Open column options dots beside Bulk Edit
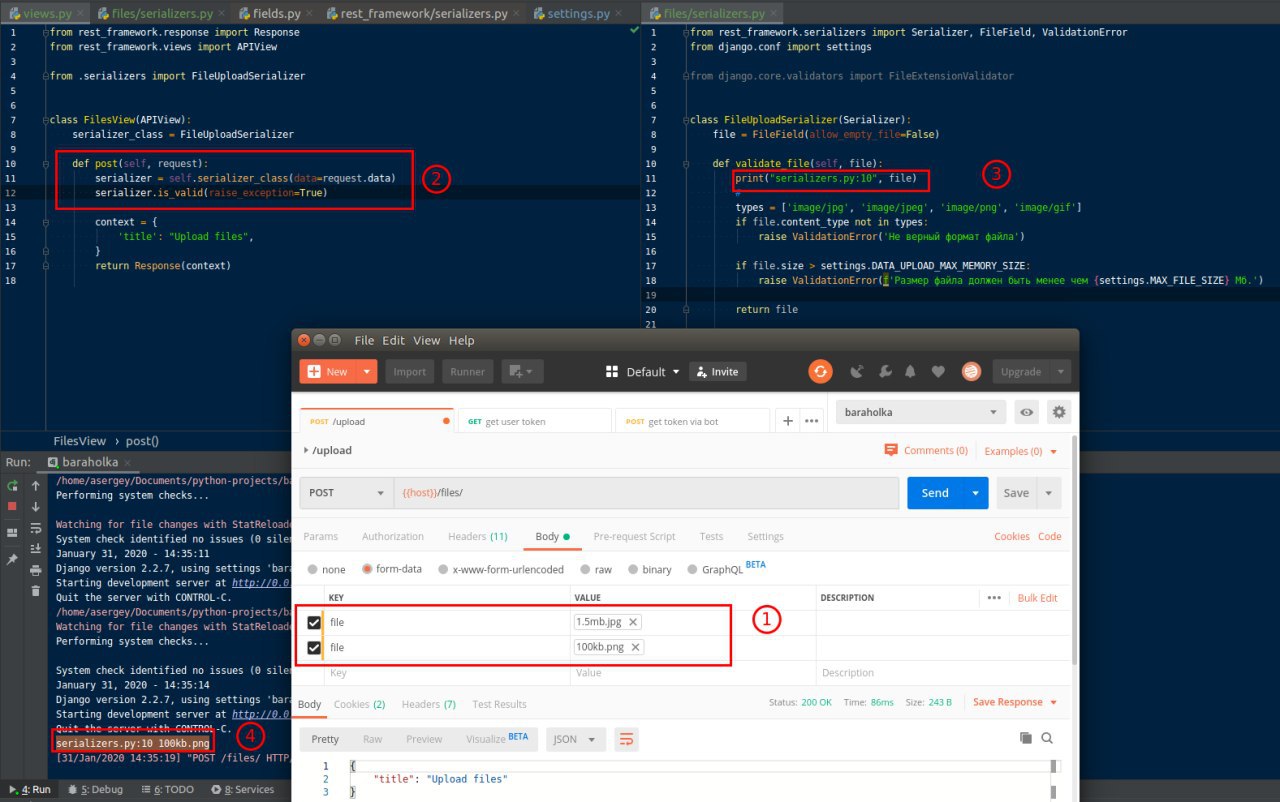Screen dimensions: 1280x802 994,598
